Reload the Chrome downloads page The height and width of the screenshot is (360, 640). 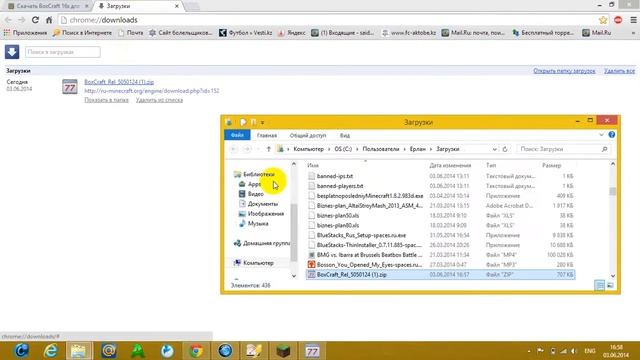pyautogui.click(x=35, y=20)
